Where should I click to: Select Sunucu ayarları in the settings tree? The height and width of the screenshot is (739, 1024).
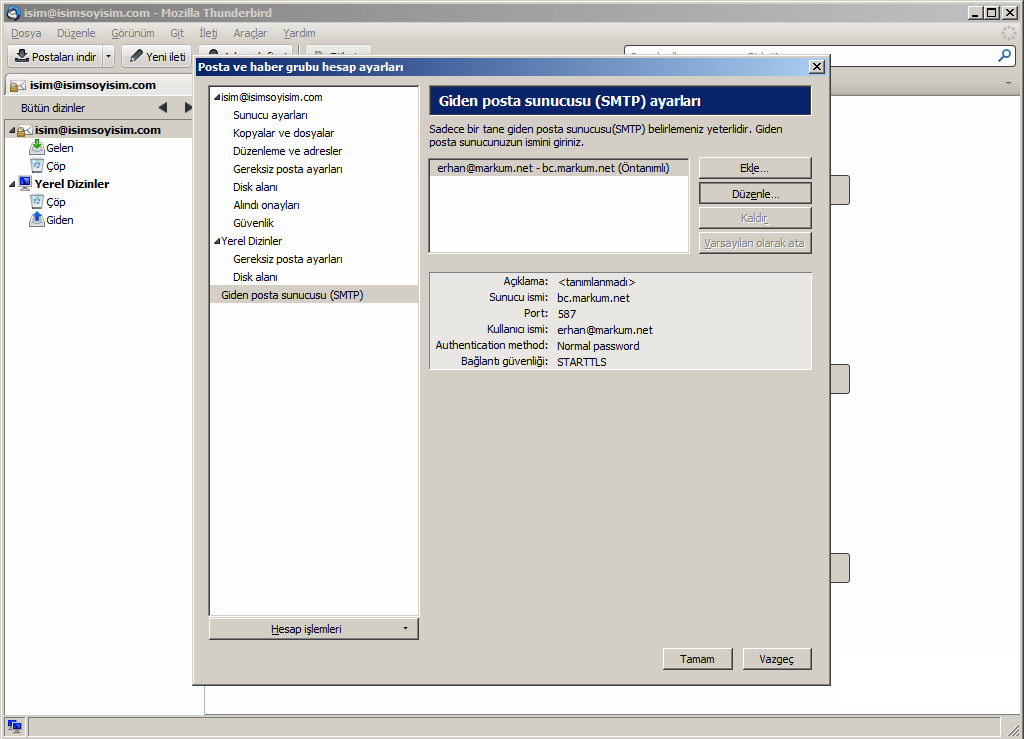coord(270,115)
